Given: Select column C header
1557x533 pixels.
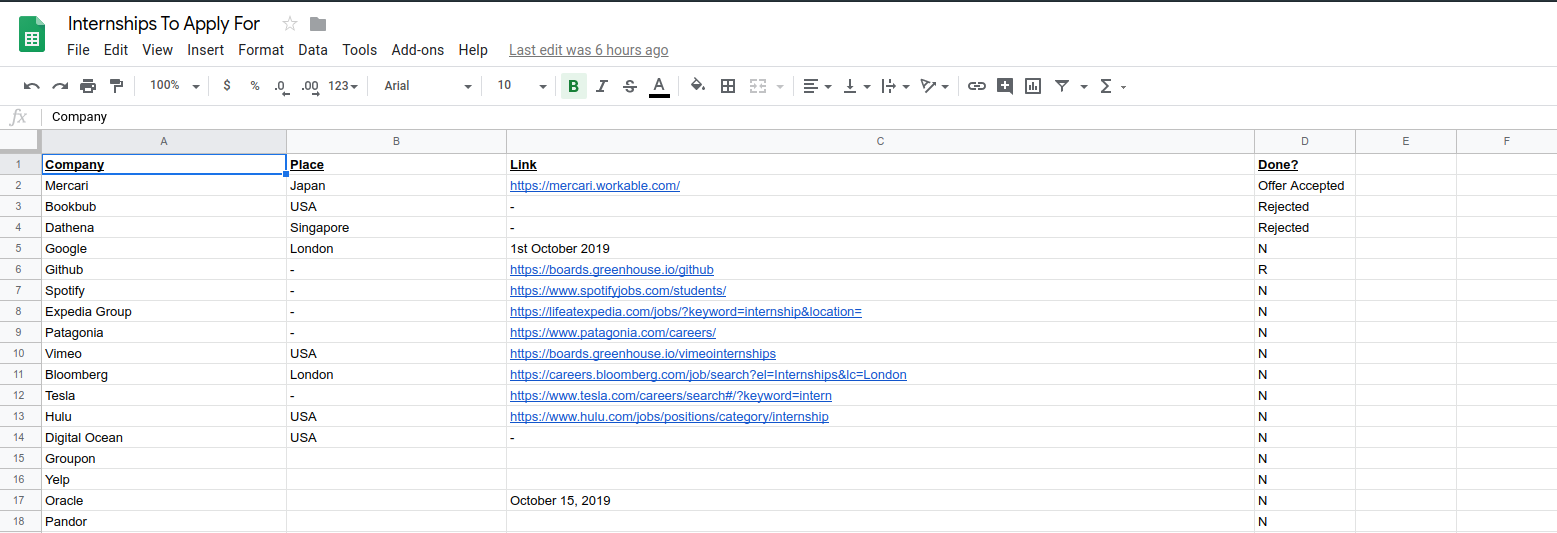Looking at the screenshot, I should 880,142.
